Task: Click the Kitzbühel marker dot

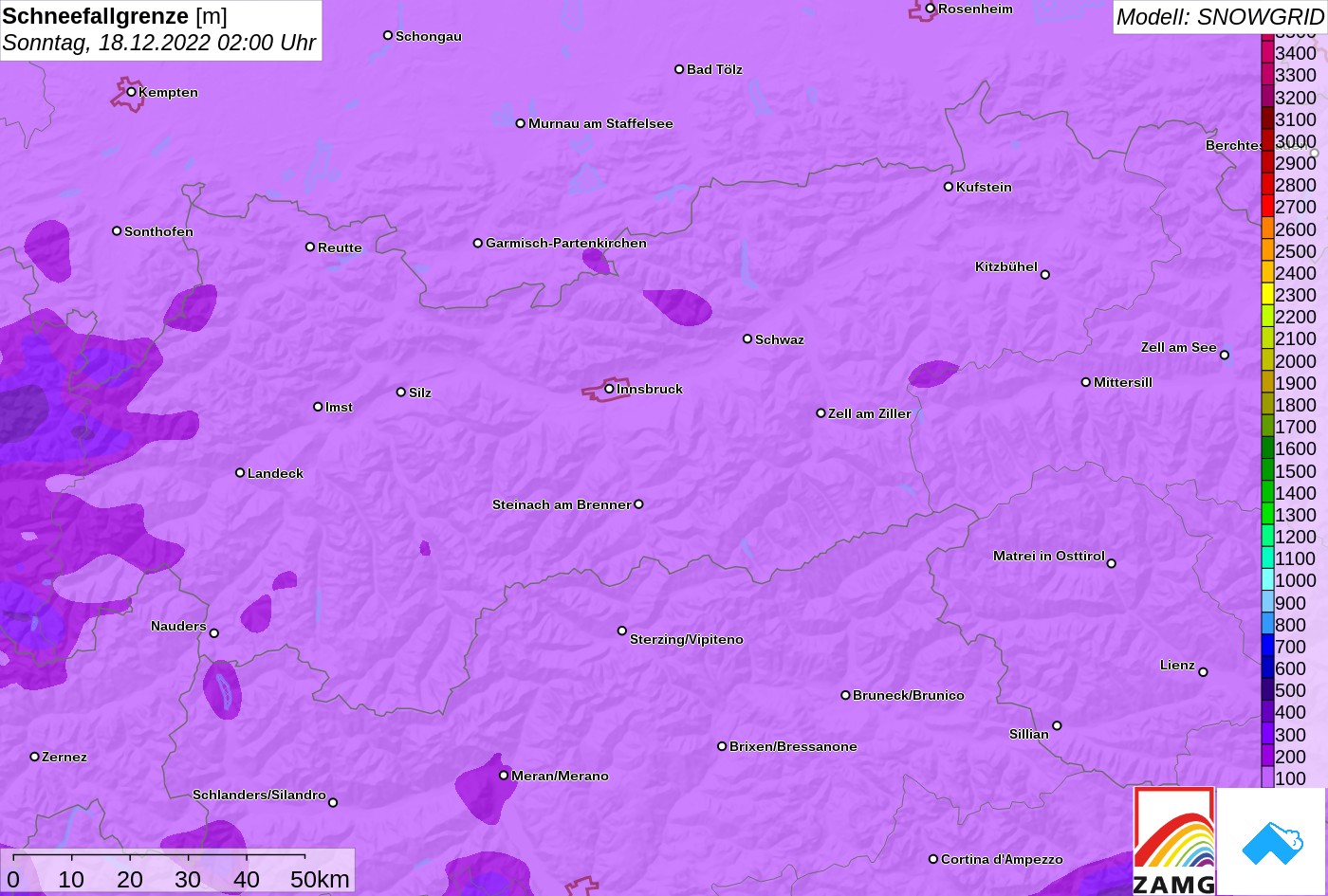Action: pyautogui.click(x=1045, y=275)
